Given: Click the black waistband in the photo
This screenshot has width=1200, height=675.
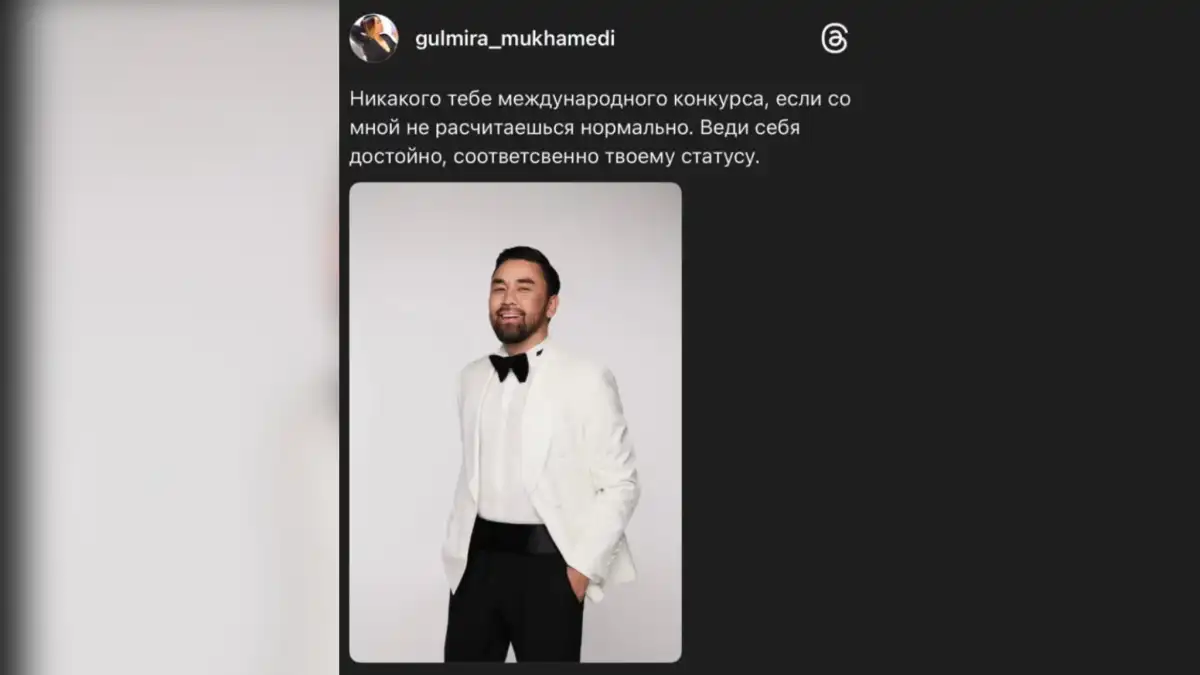Looking at the screenshot, I should click(x=514, y=536).
